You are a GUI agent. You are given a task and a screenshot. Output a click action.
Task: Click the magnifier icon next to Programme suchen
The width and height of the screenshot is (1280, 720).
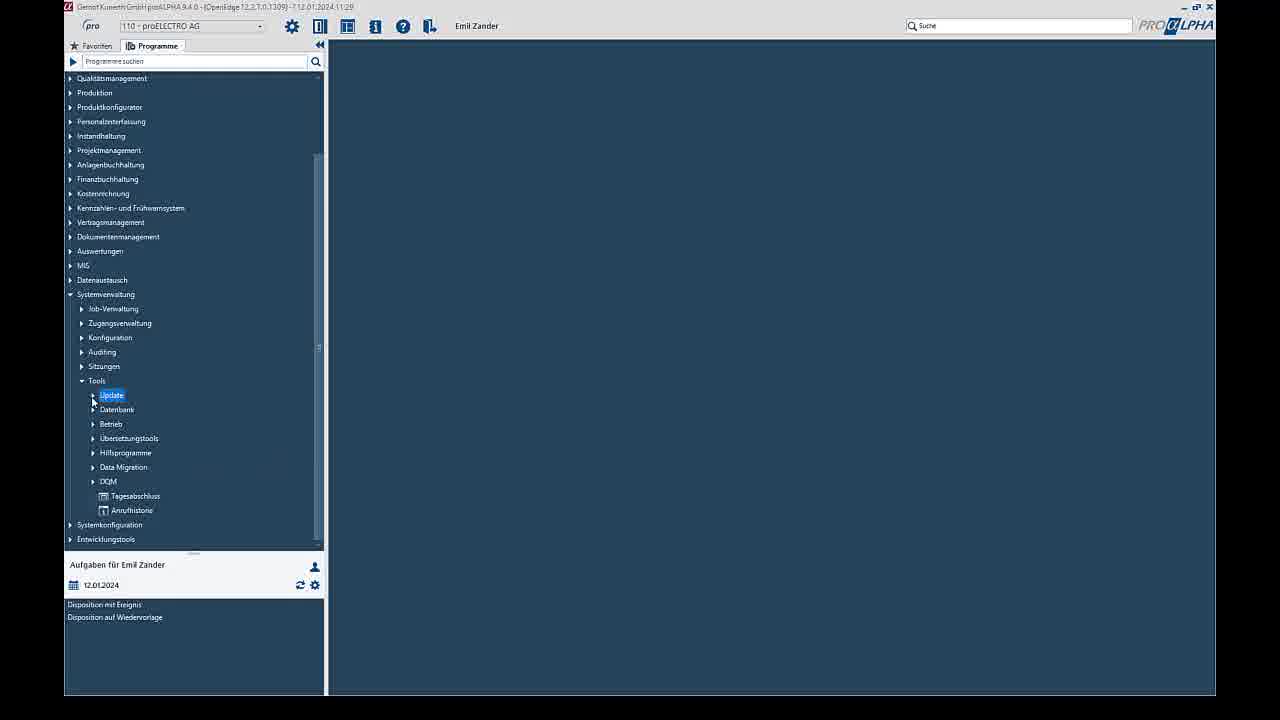click(x=316, y=62)
